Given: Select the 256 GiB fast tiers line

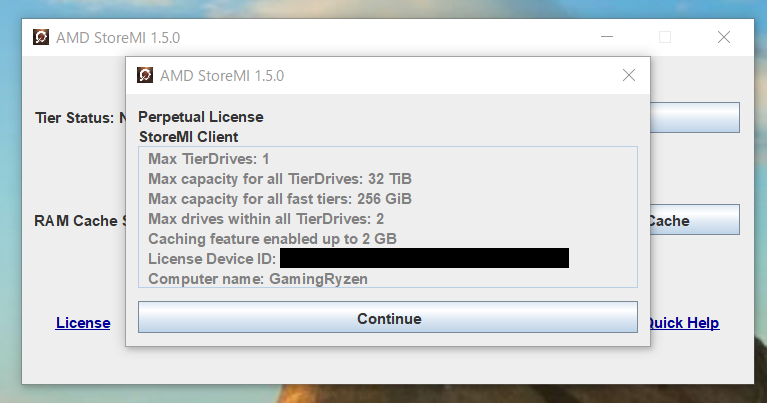Looking at the screenshot, I should [280, 199].
